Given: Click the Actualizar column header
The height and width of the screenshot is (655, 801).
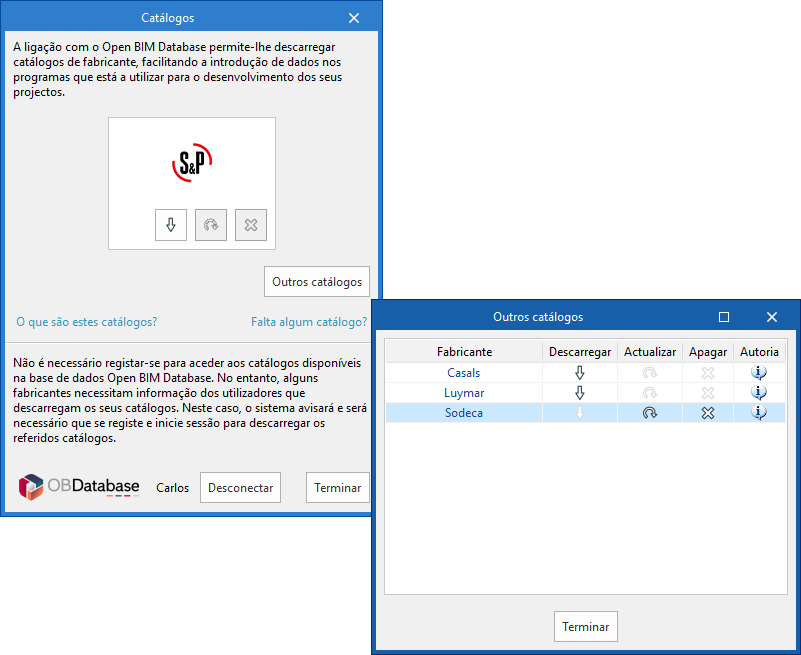Looking at the screenshot, I should (650, 352).
